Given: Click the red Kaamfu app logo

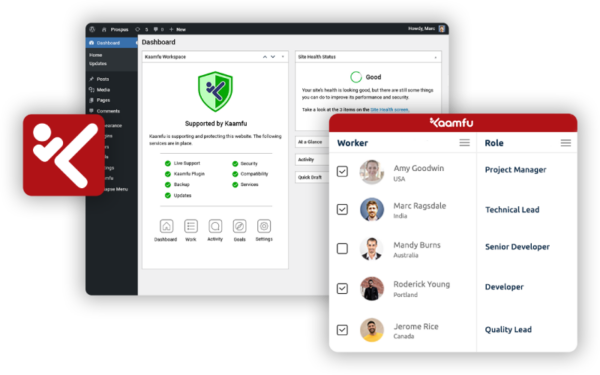Looking at the screenshot, I should 64,155.
